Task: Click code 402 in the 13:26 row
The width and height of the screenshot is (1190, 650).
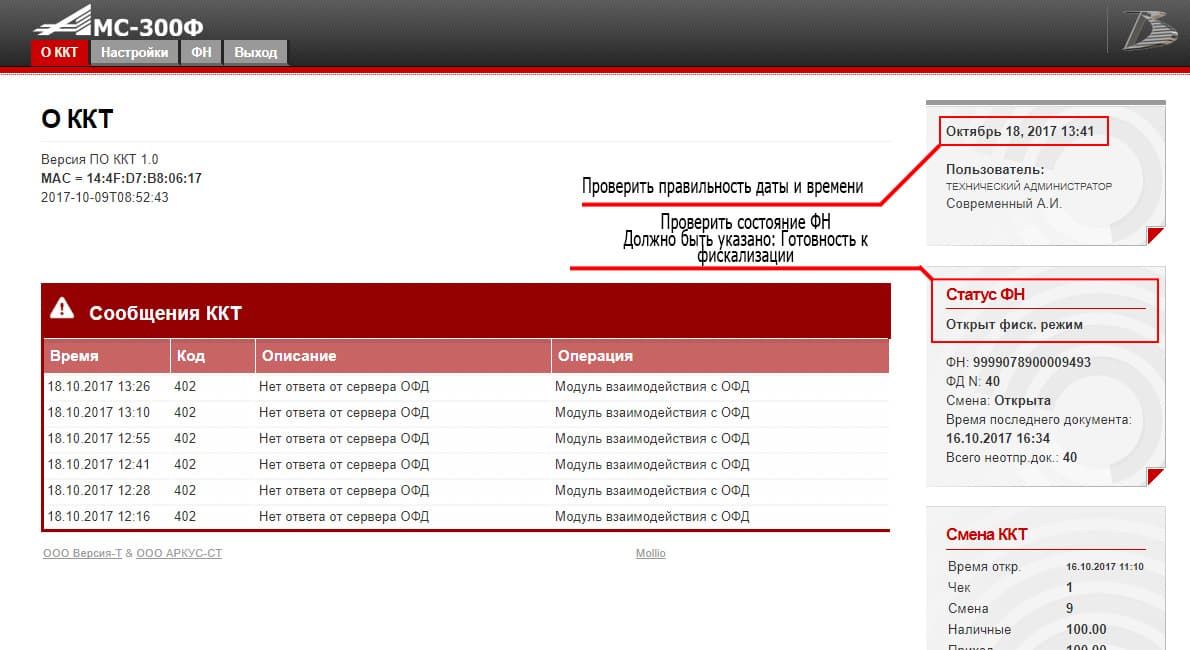Action: tap(185, 387)
